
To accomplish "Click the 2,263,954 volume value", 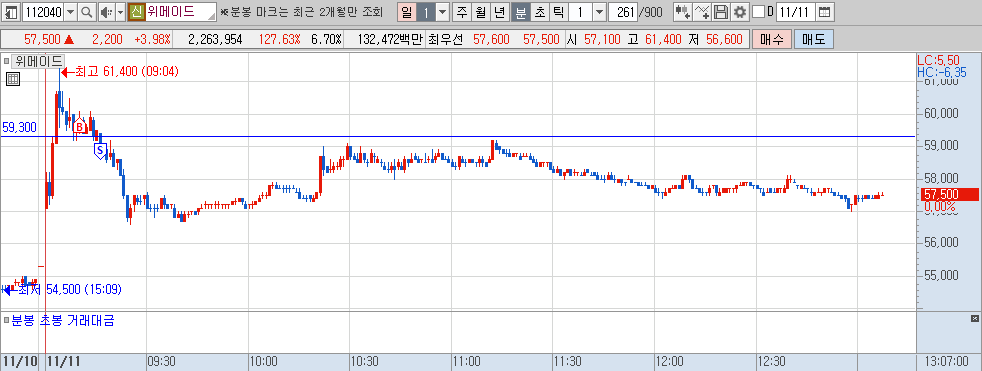I will point(215,39).
